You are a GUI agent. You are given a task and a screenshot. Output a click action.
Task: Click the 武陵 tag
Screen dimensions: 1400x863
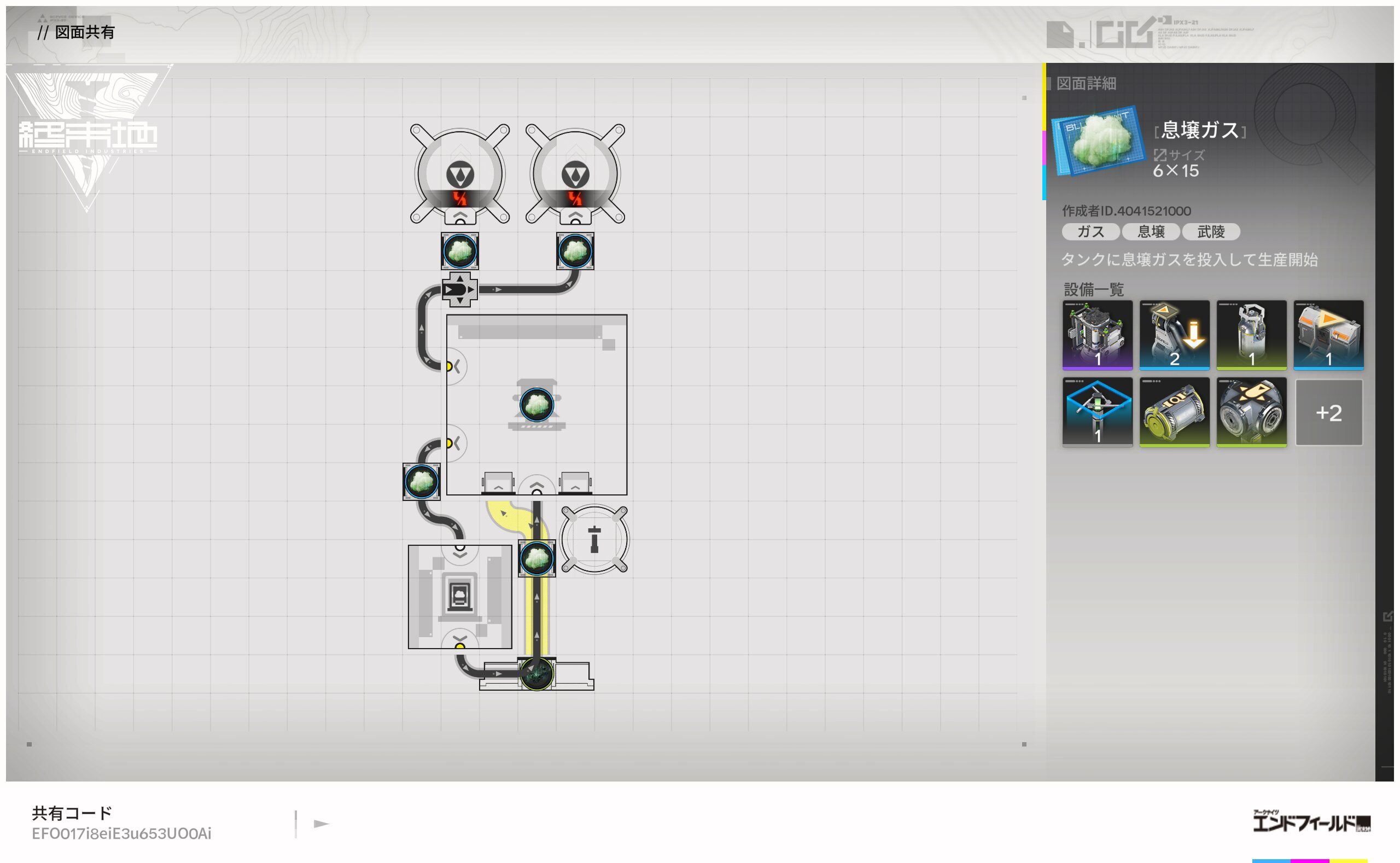point(1211,232)
